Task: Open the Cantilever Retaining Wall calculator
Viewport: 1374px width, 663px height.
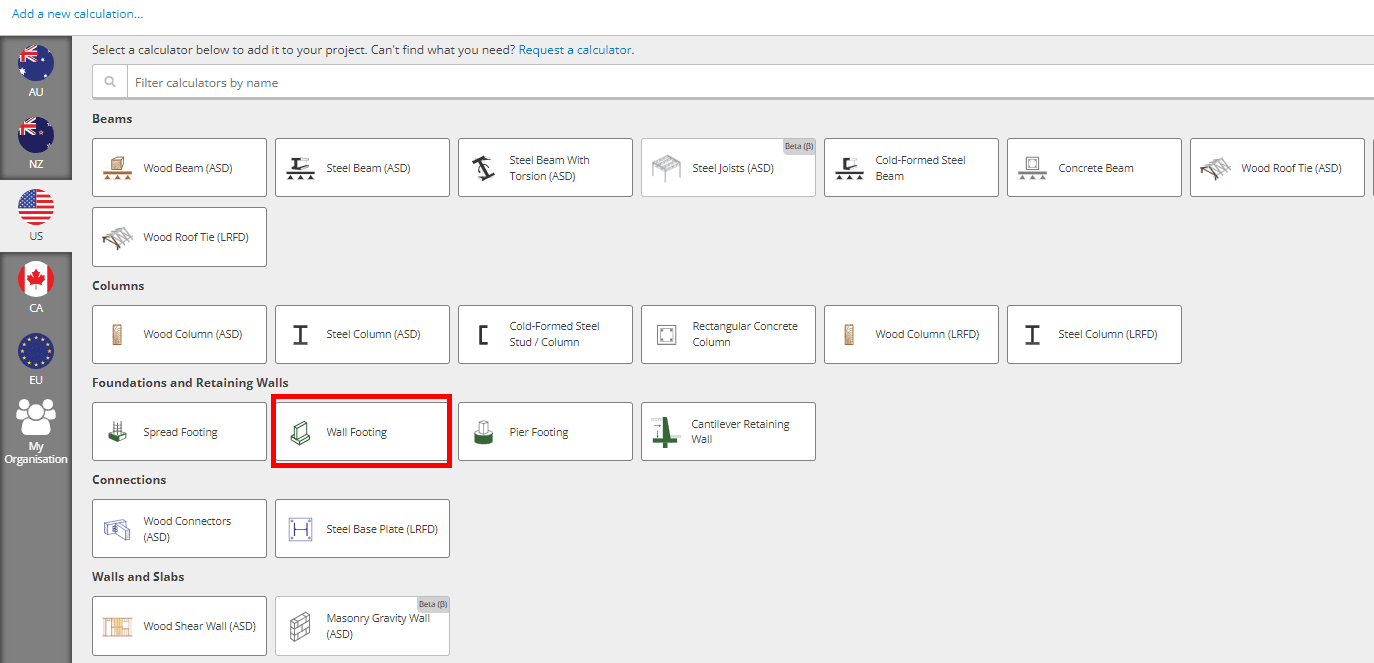Action: coord(728,432)
